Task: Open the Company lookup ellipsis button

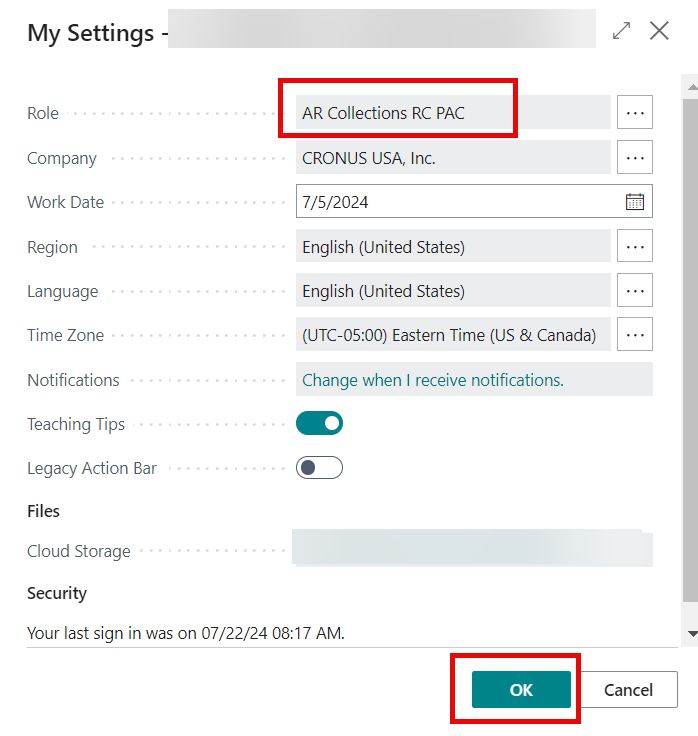Action: pos(635,157)
